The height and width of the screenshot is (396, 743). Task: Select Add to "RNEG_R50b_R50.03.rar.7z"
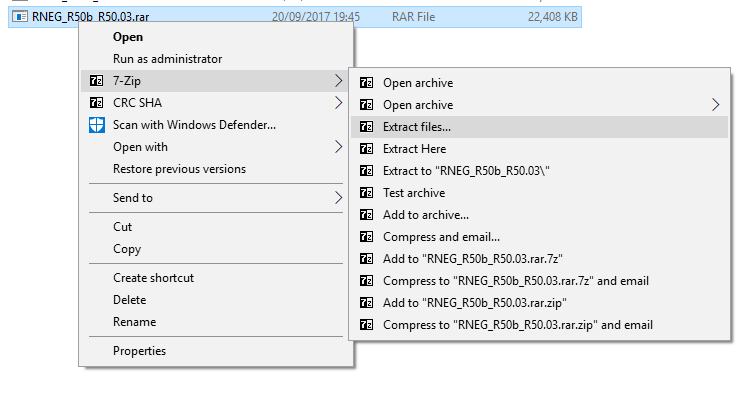[x=539, y=259]
